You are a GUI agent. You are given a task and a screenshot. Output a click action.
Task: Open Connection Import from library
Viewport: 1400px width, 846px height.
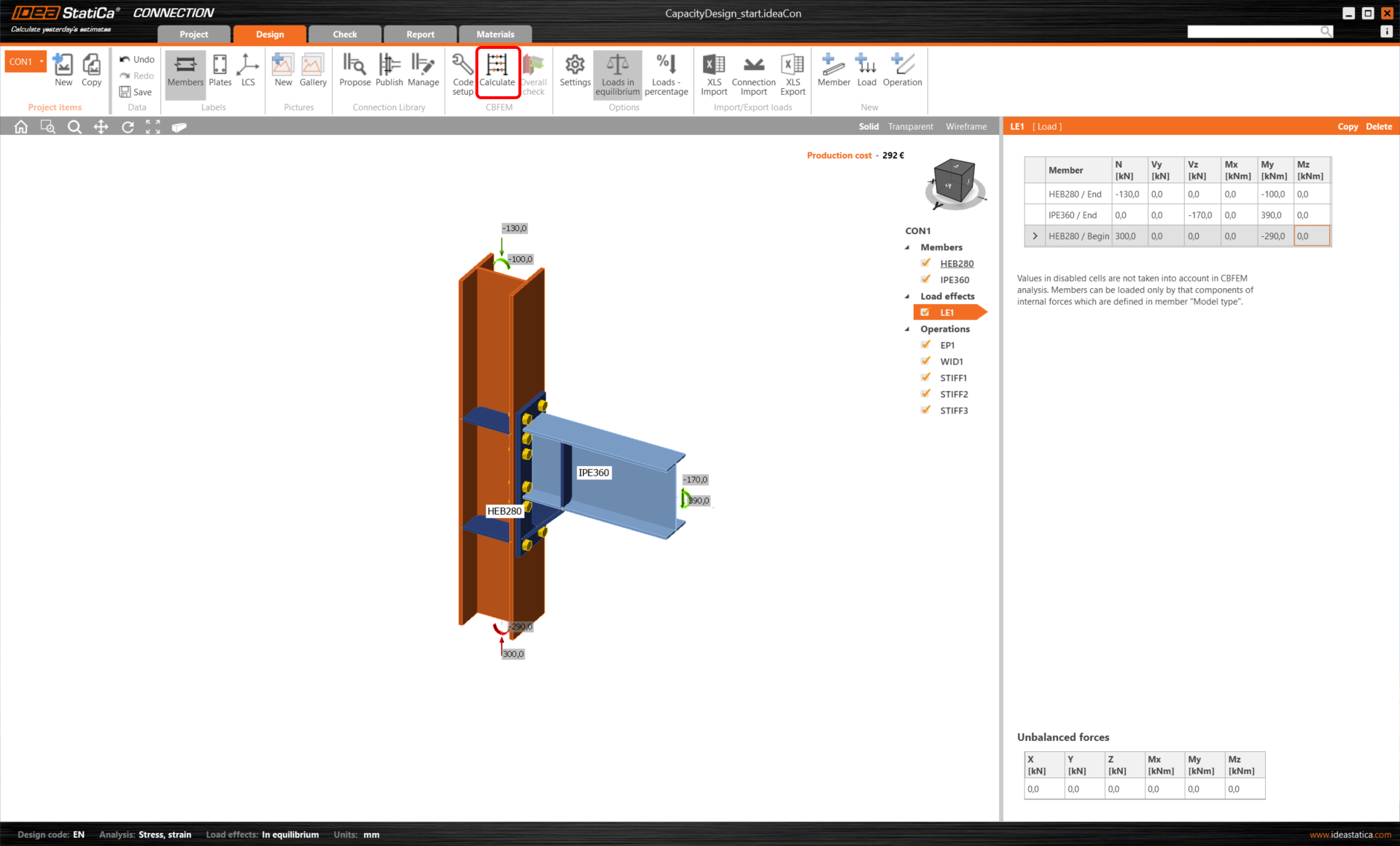[x=752, y=72]
